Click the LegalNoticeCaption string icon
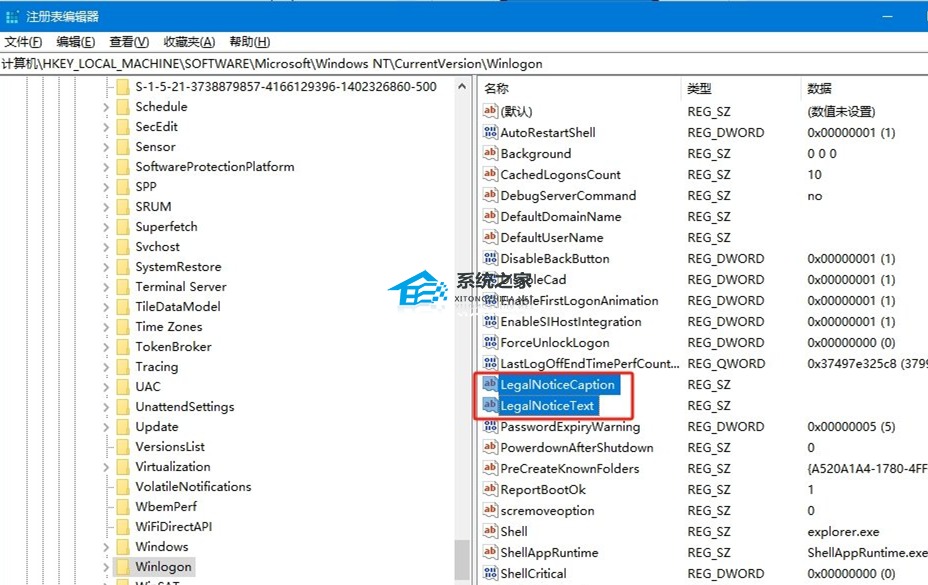 (490, 384)
